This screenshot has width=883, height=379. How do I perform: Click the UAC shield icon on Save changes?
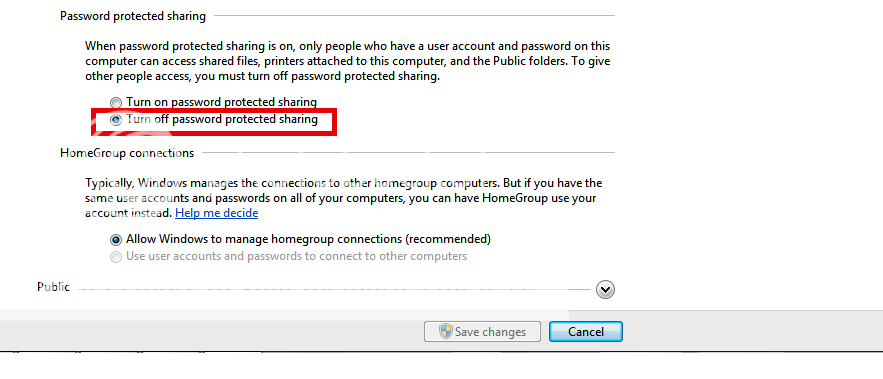[x=446, y=331]
